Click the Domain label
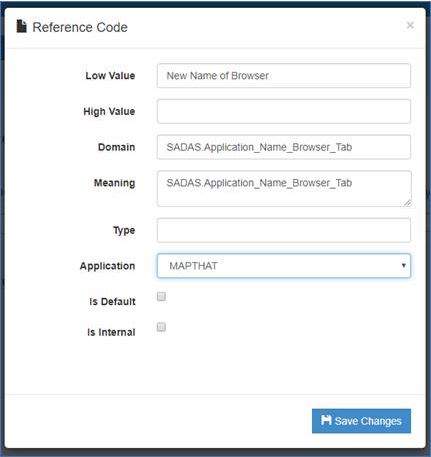Image resolution: width=431 pixels, height=457 pixels. [x=117, y=147]
